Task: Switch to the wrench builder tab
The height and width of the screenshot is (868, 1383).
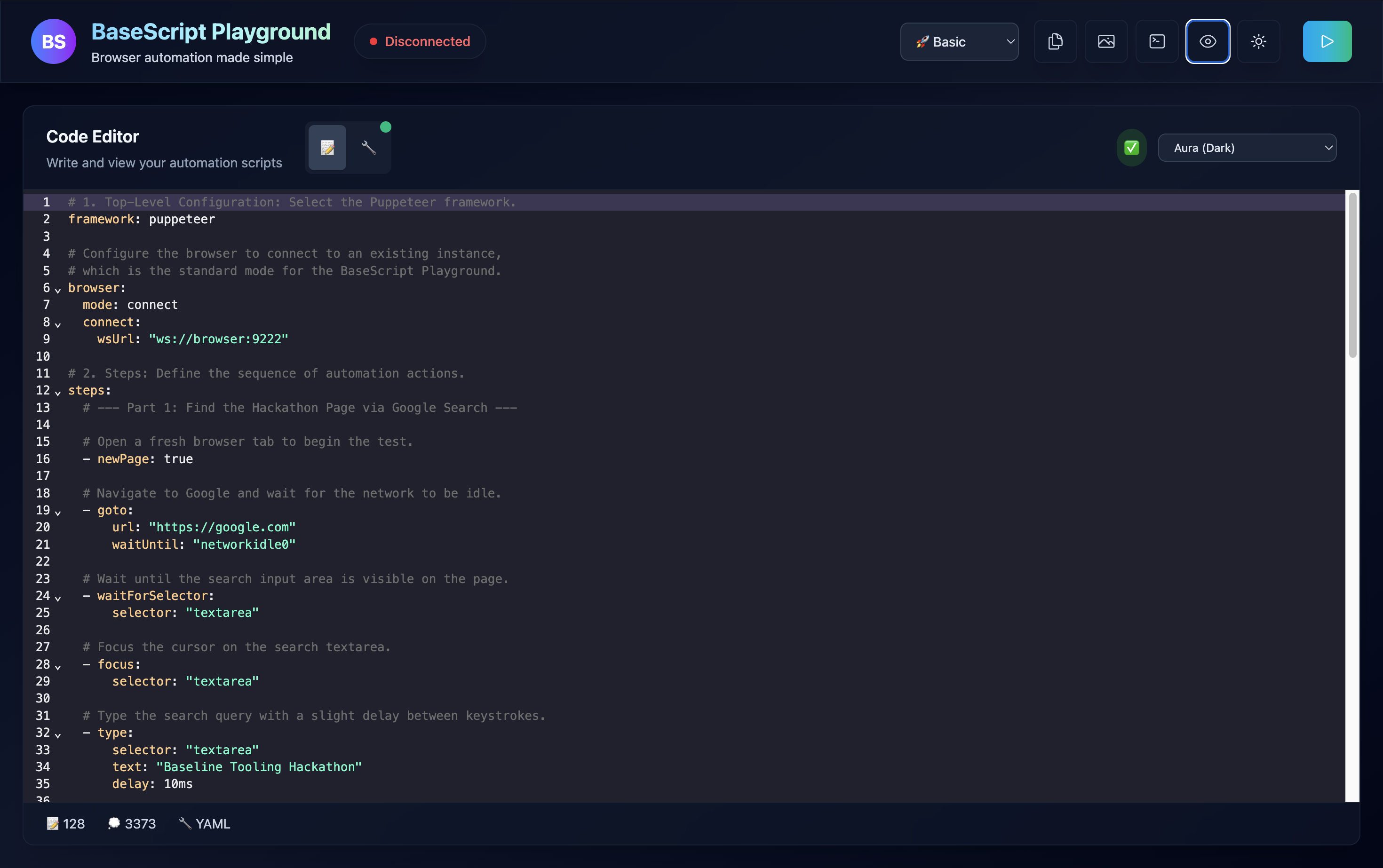Action: click(x=369, y=148)
